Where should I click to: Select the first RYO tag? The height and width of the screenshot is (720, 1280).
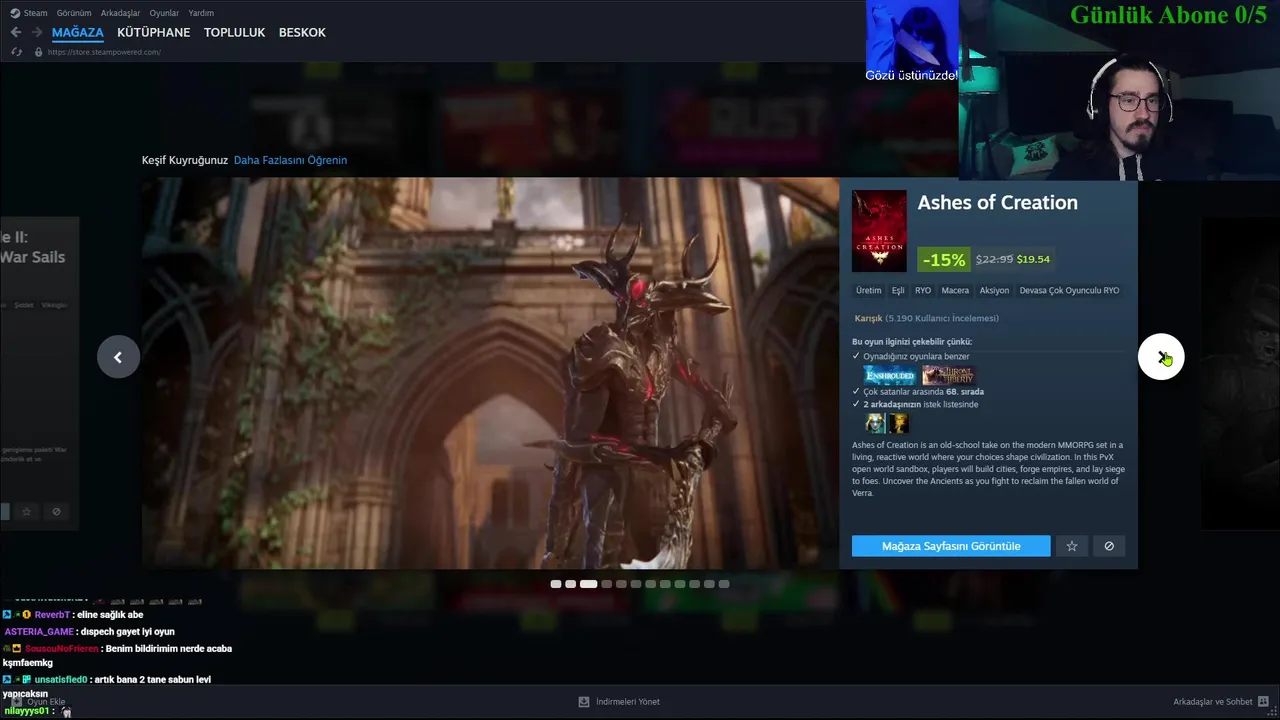(923, 291)
